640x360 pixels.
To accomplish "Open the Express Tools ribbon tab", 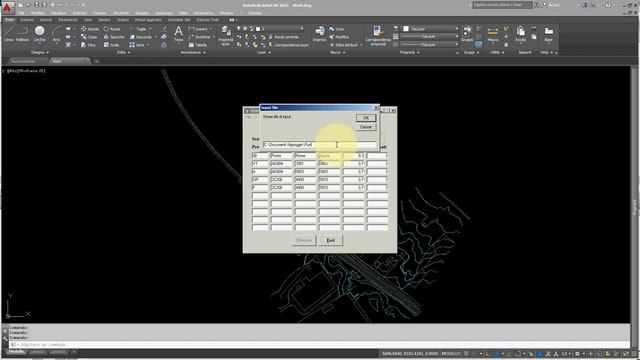I will pos(207,20).
